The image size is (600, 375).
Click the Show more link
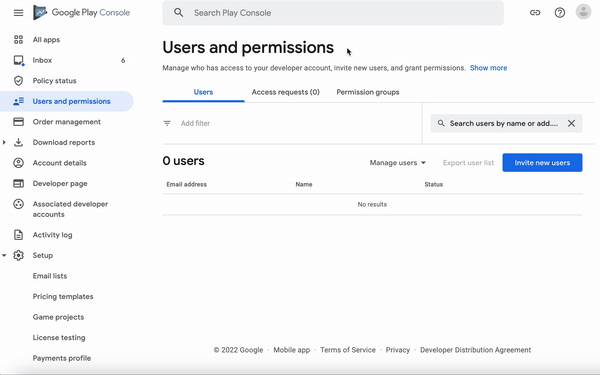488,68
